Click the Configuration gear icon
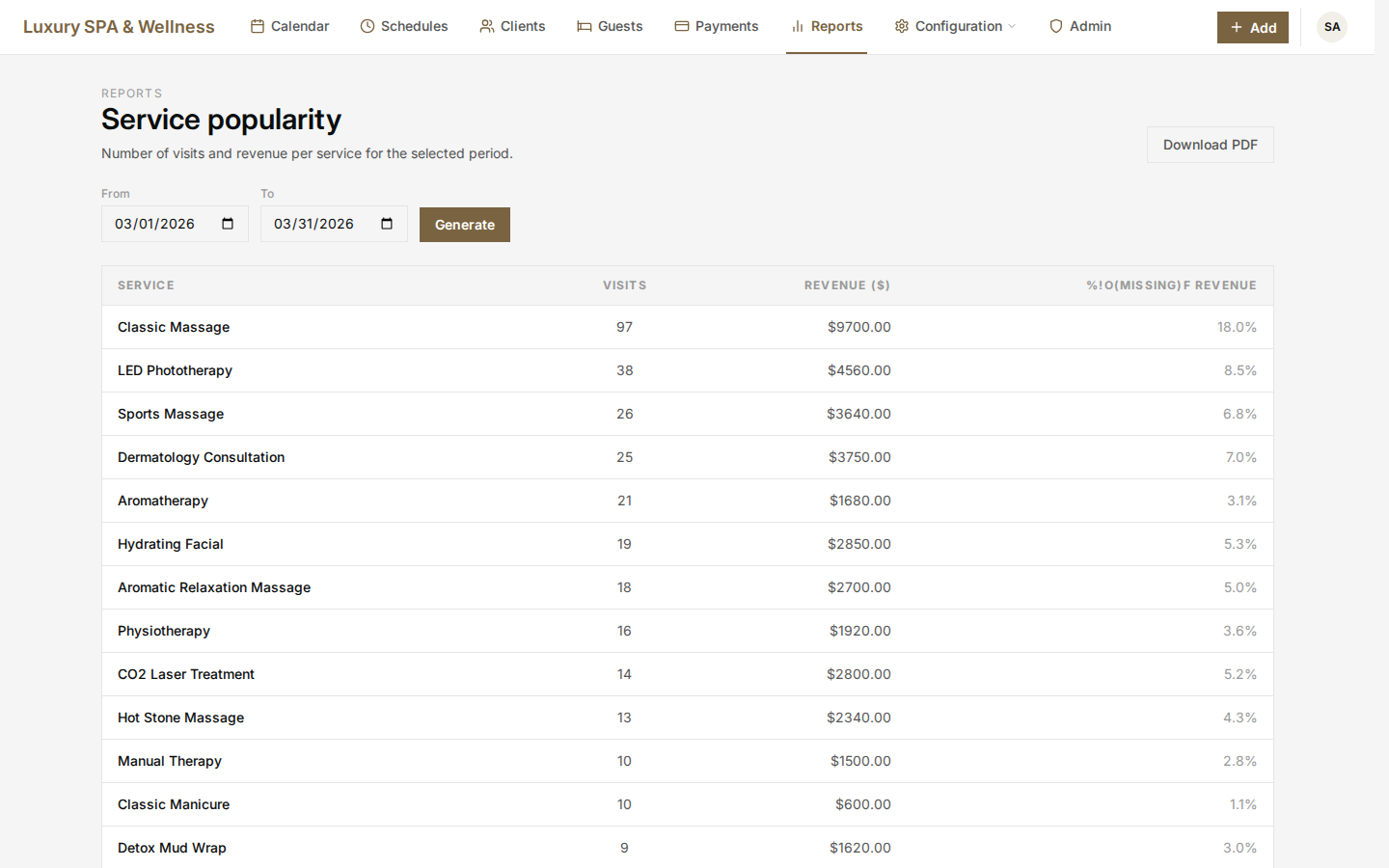 pos(901,26)
